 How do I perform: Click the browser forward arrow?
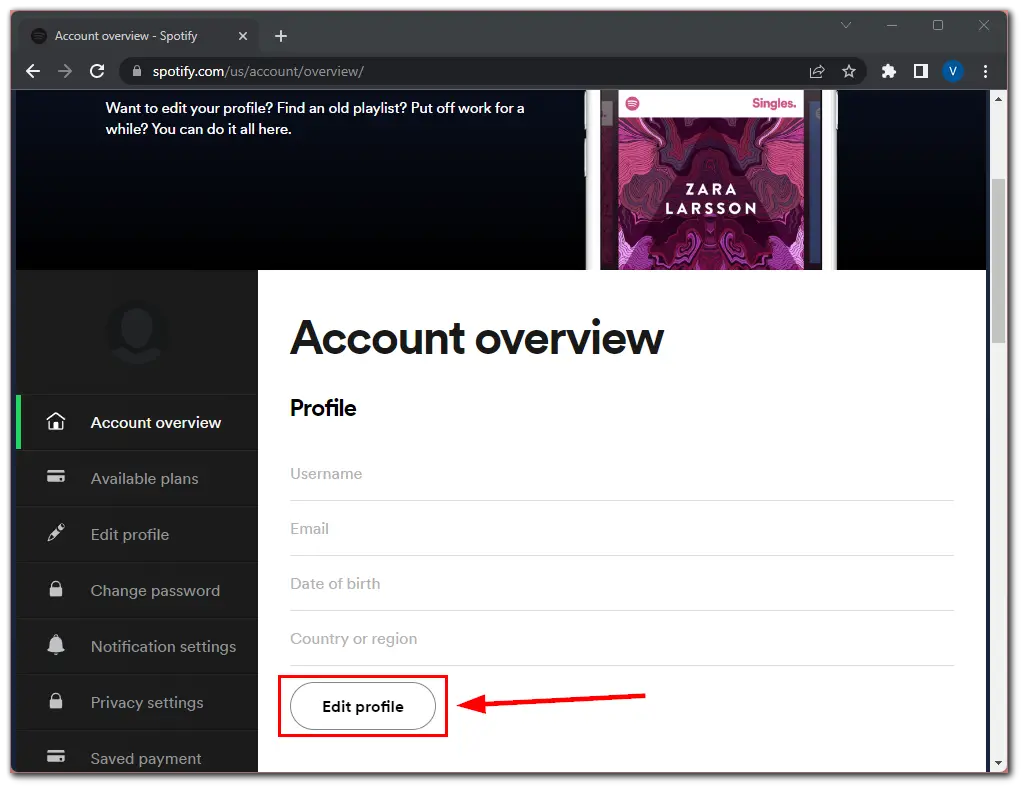click(x=65, y=71)
